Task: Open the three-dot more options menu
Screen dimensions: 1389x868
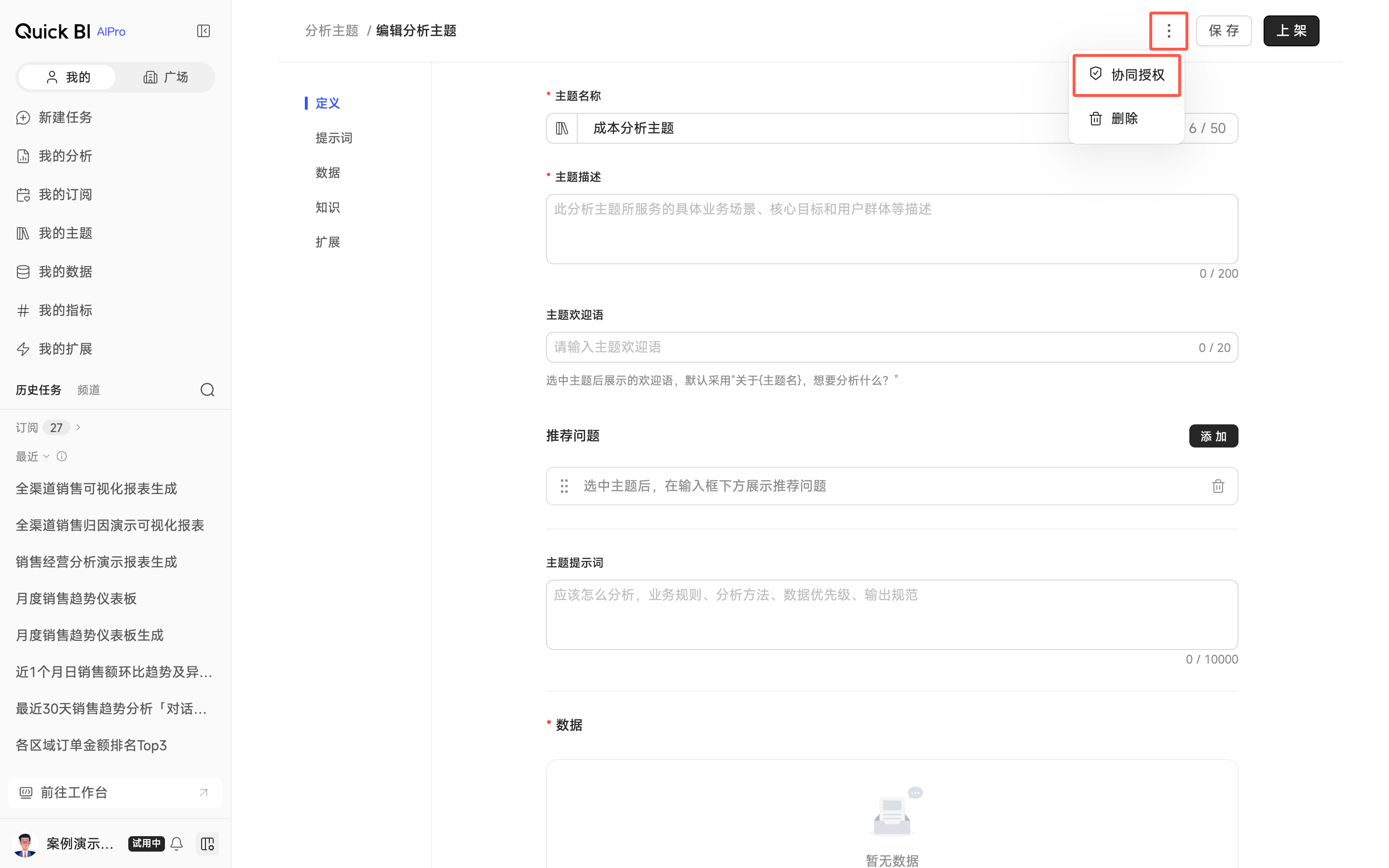Action: point(1168,31)
